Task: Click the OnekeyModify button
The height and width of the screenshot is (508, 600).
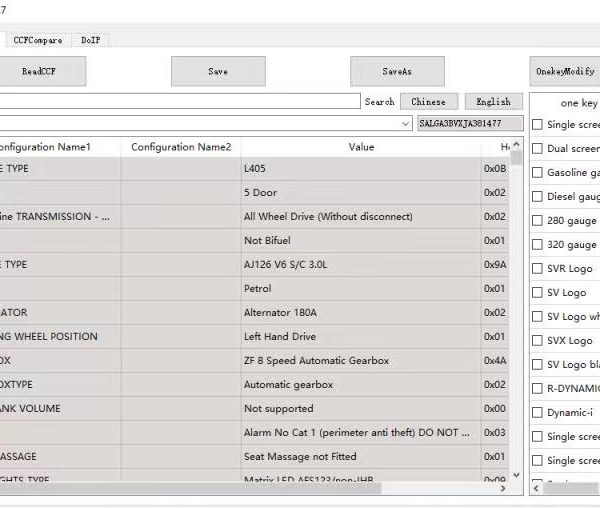Action: pyautogui.click(x=565, y=71)
